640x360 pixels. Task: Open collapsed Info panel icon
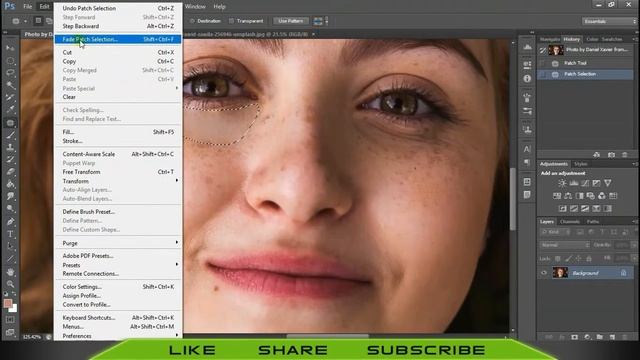tap(527, 78)
